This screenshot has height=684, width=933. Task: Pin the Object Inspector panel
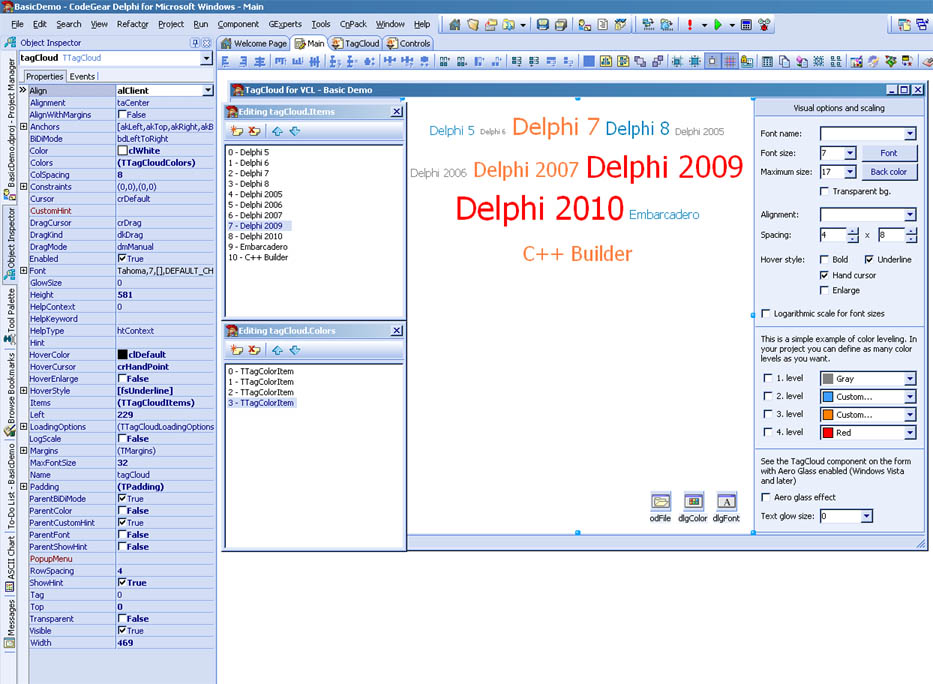[195, 43]
